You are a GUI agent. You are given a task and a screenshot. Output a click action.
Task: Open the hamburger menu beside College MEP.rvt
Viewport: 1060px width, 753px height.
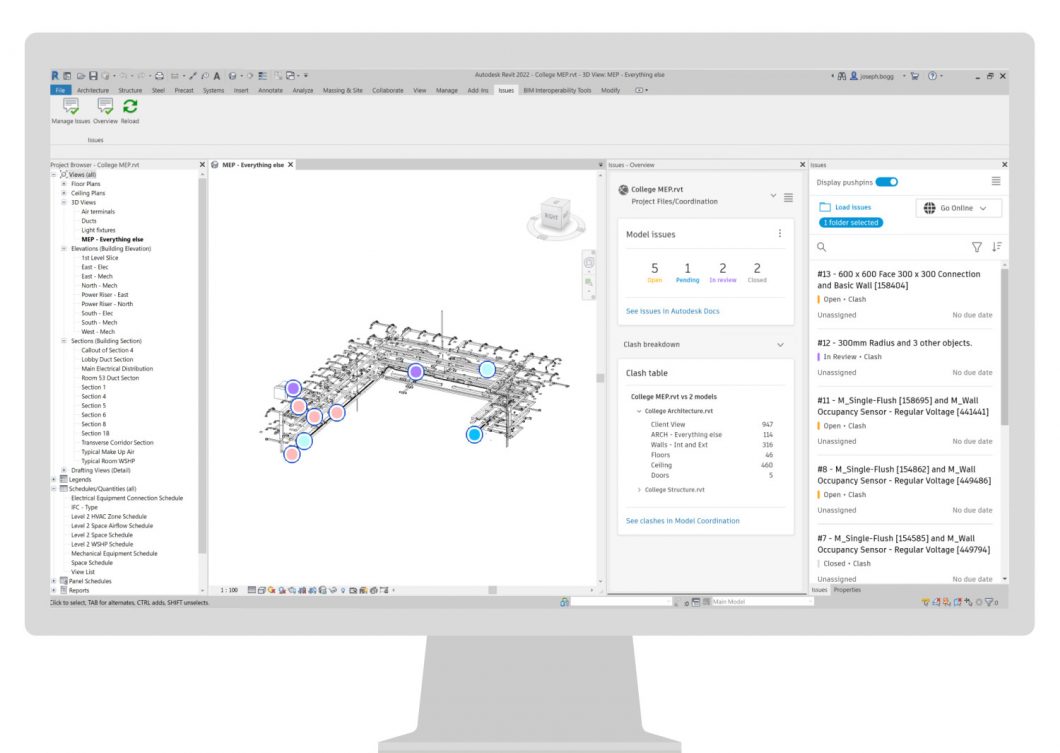pos(788,197)
